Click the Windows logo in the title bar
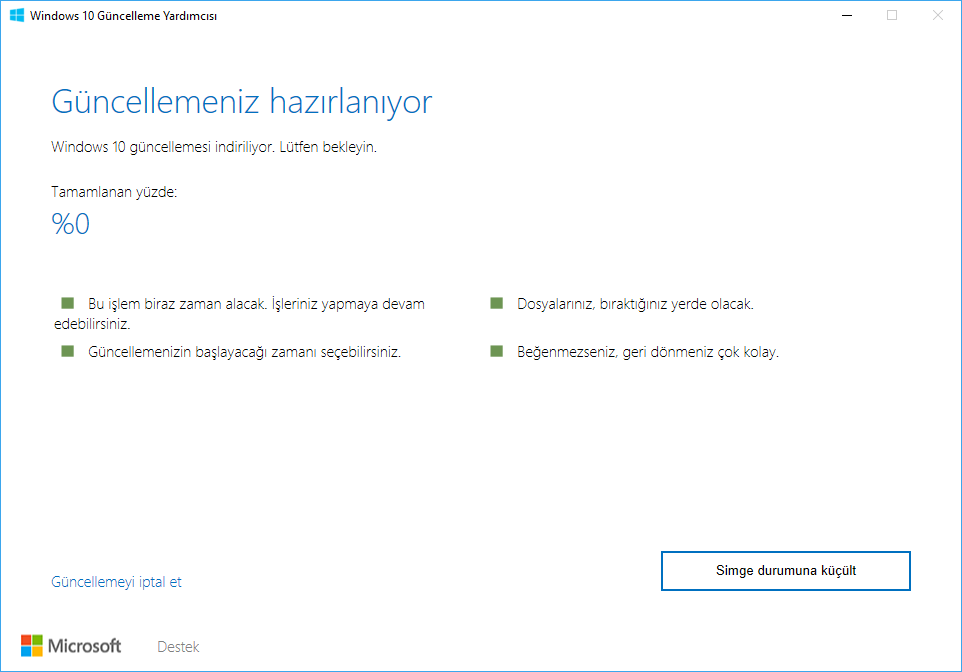 point(17,15)
